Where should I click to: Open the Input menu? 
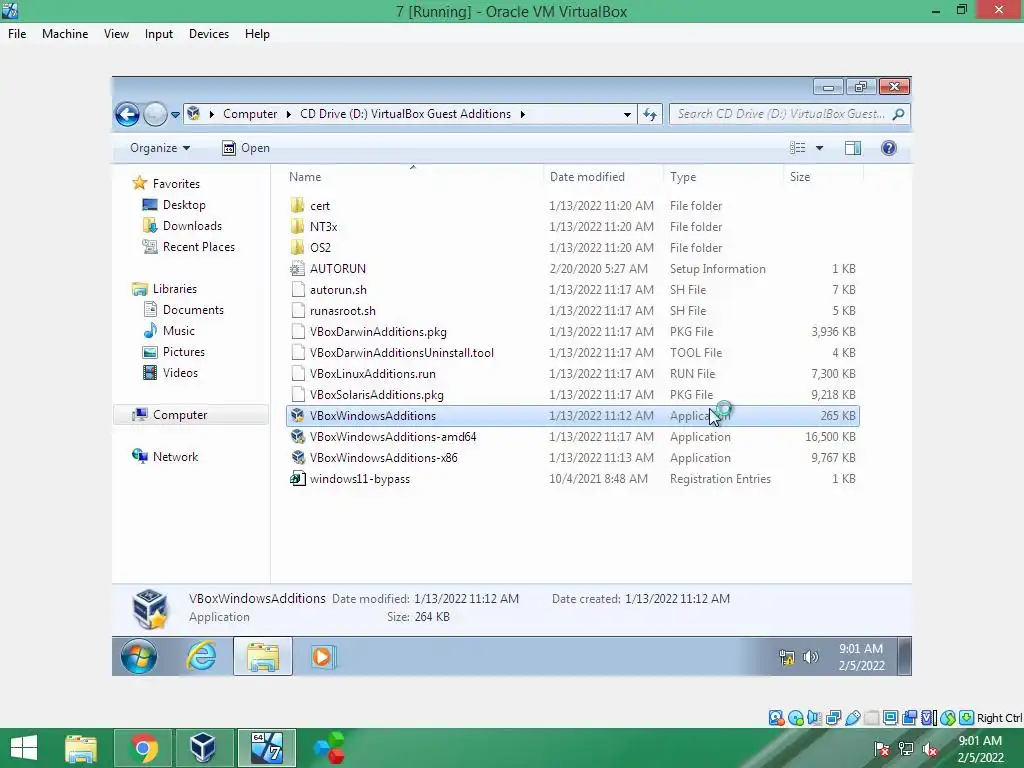159,34
